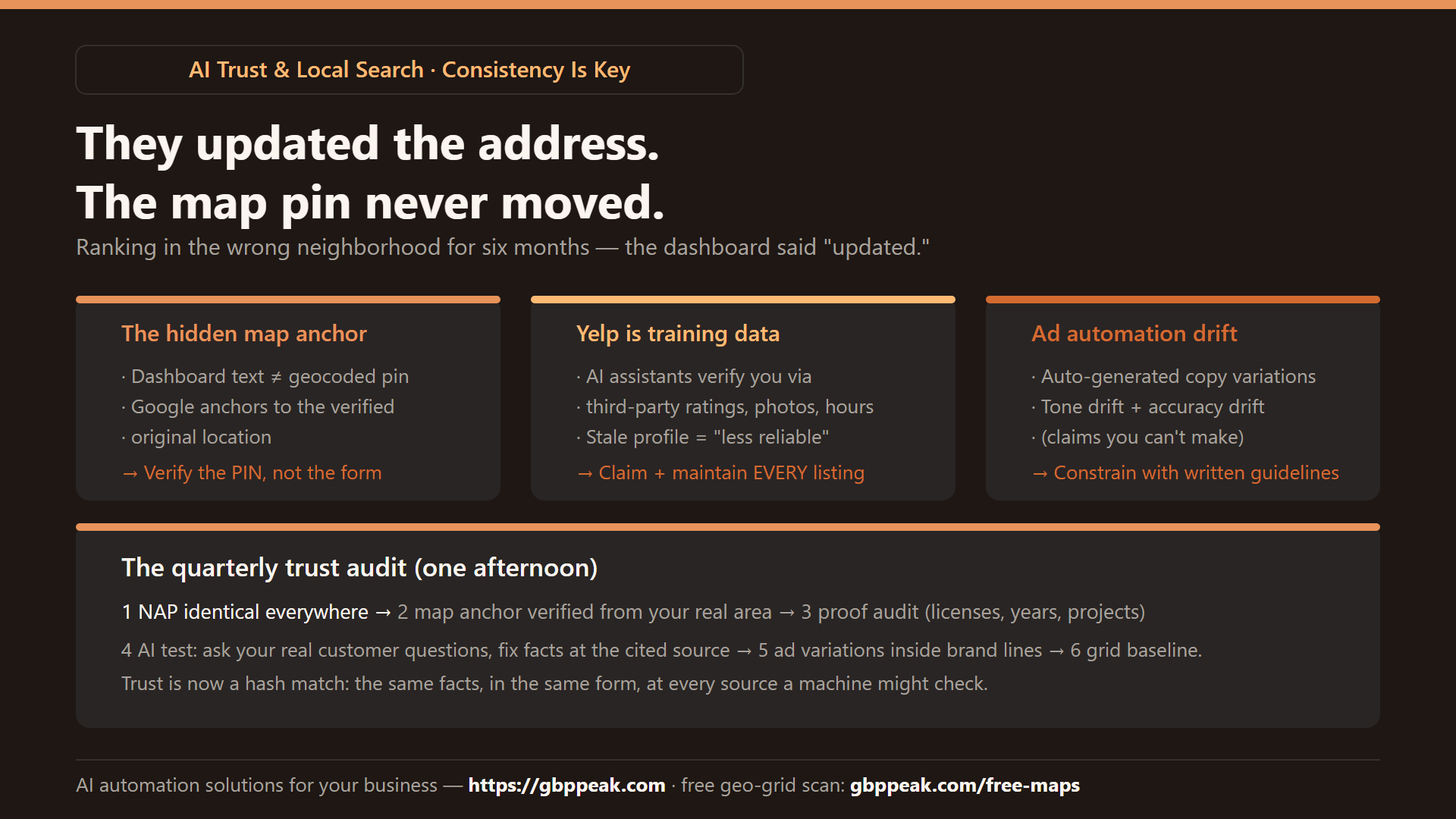Click 'AI assistants verify you via' line
The height and width of the screenshot is (819, 1456).
694,376
